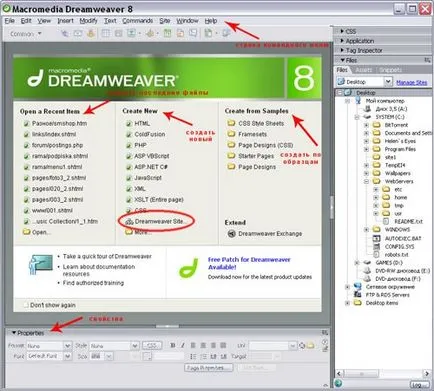Click the Comment icon in Insert bar
The width and height of the screenshot is (434, 391).
click(x=193, y=33)
